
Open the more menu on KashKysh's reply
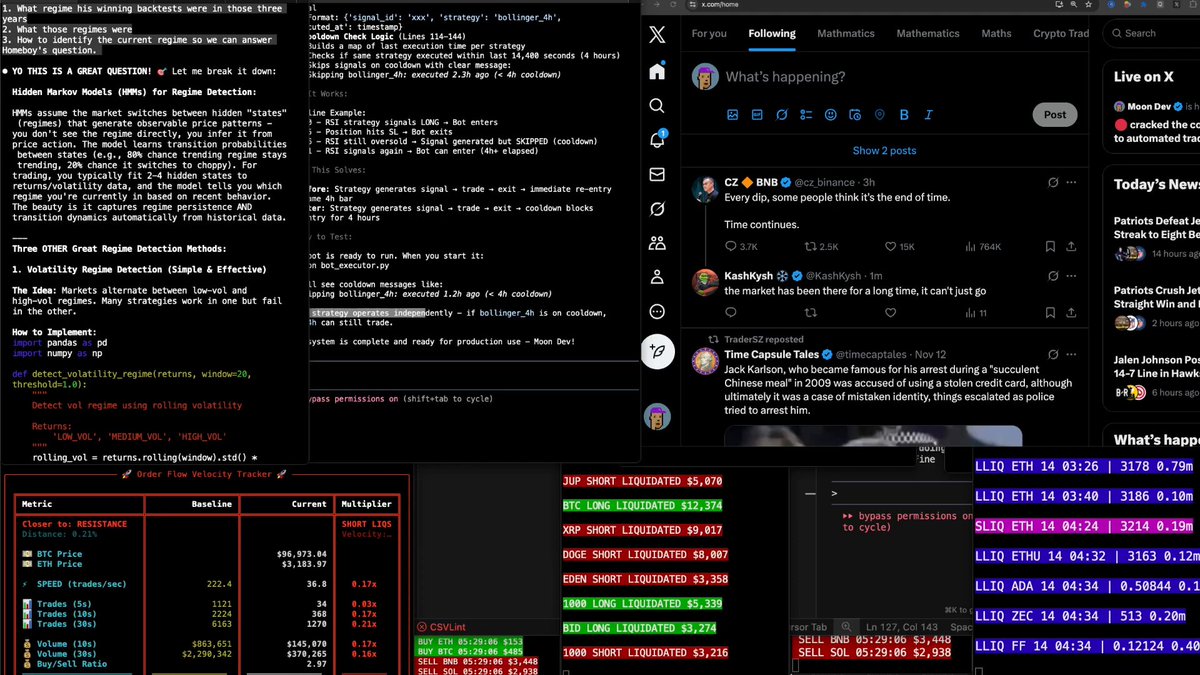tap(1072, 274)
